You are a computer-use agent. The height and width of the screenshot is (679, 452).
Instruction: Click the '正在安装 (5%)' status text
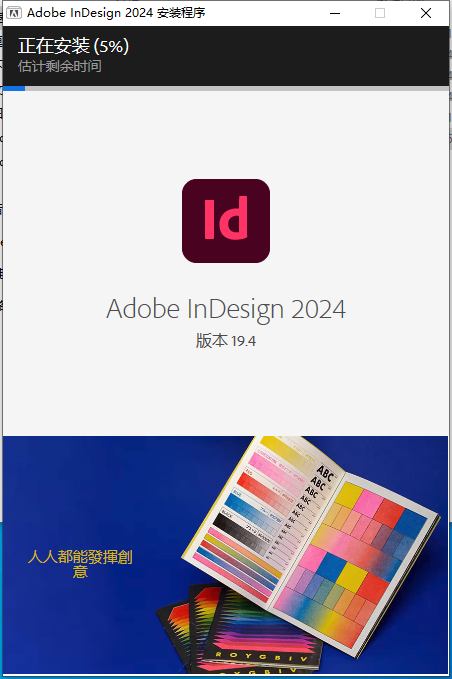(74, 46)
